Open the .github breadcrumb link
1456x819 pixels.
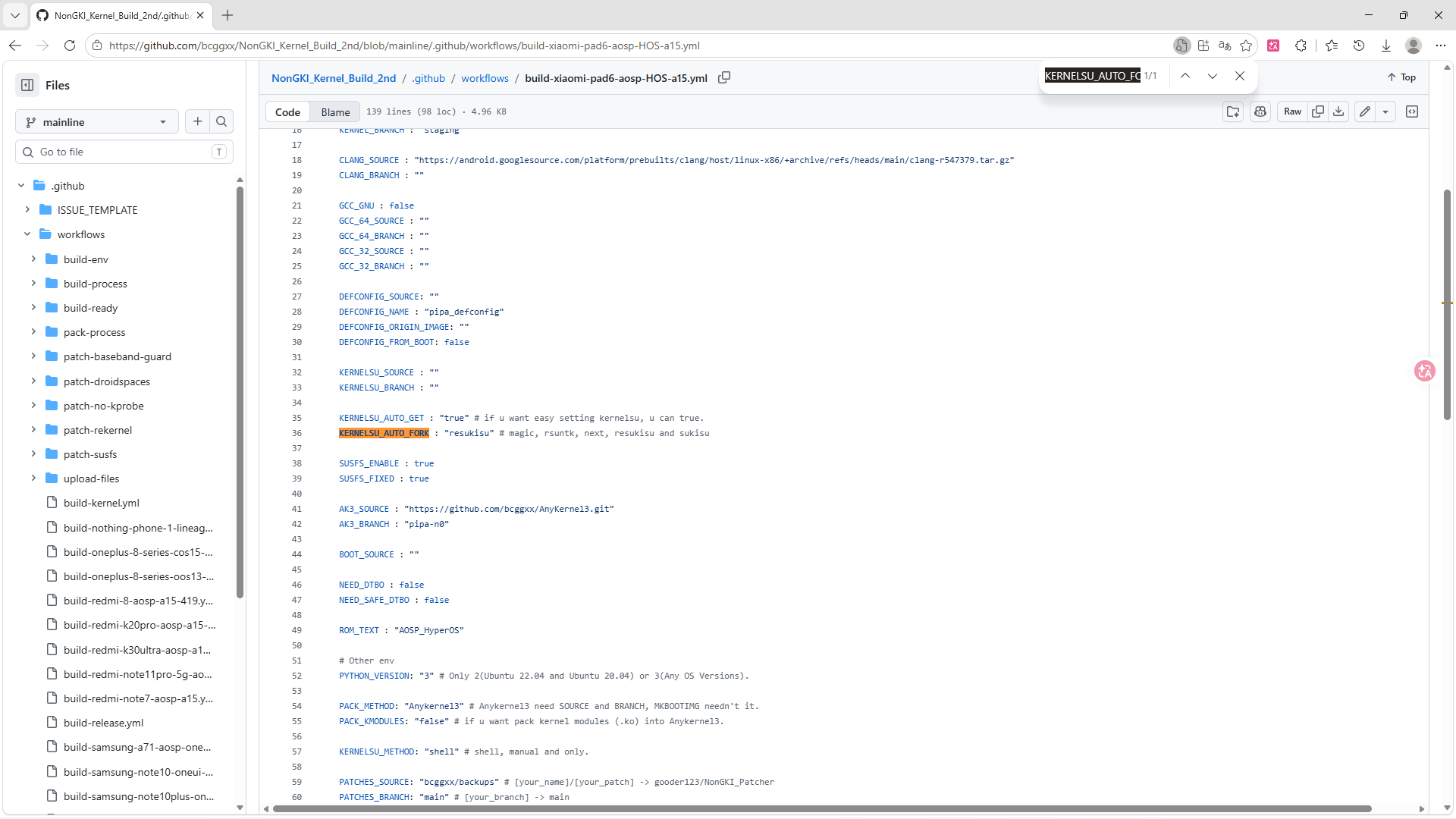click(x=428, y=78)
